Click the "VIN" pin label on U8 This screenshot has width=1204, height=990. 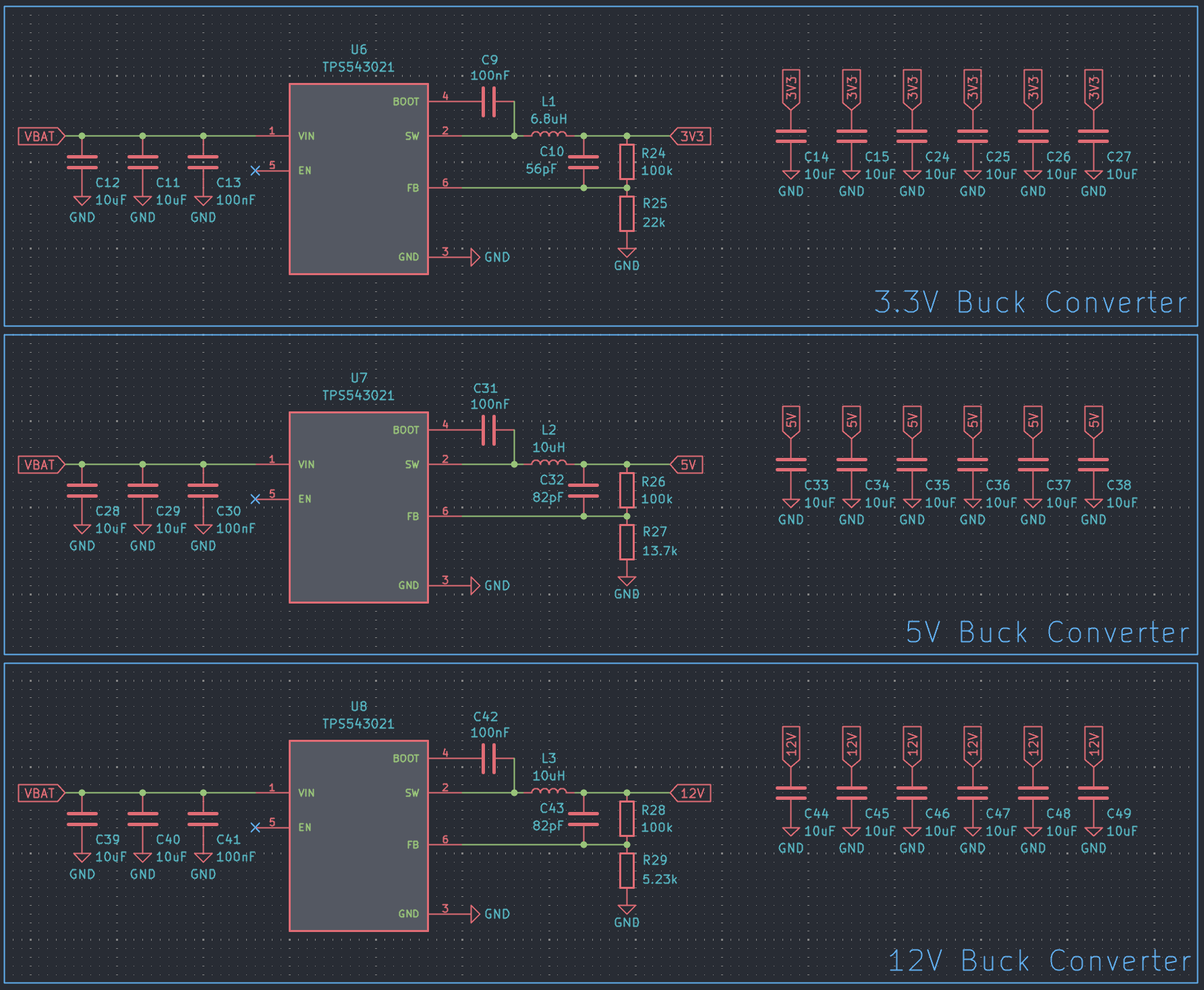(306, 793)
